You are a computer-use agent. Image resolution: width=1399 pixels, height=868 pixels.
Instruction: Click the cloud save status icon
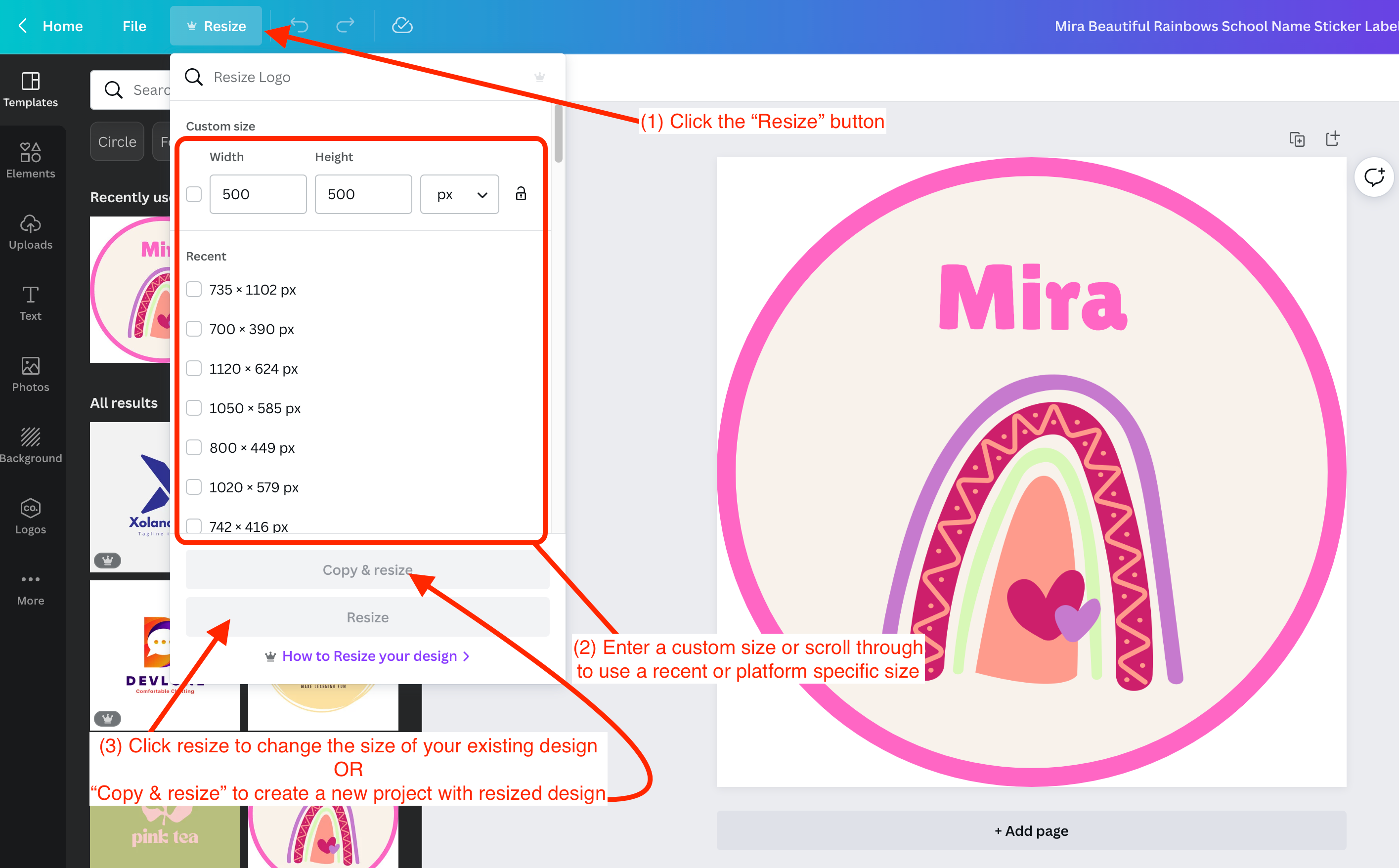[x=402, y=25]
